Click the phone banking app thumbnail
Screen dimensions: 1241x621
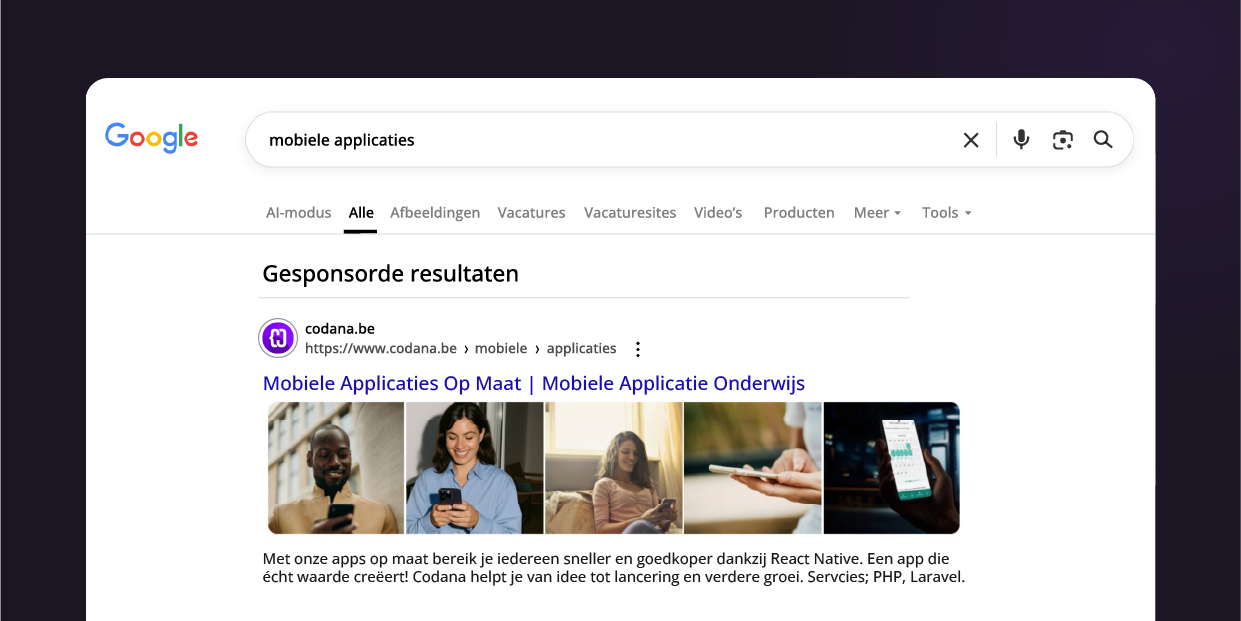click(x=890, y=468)
